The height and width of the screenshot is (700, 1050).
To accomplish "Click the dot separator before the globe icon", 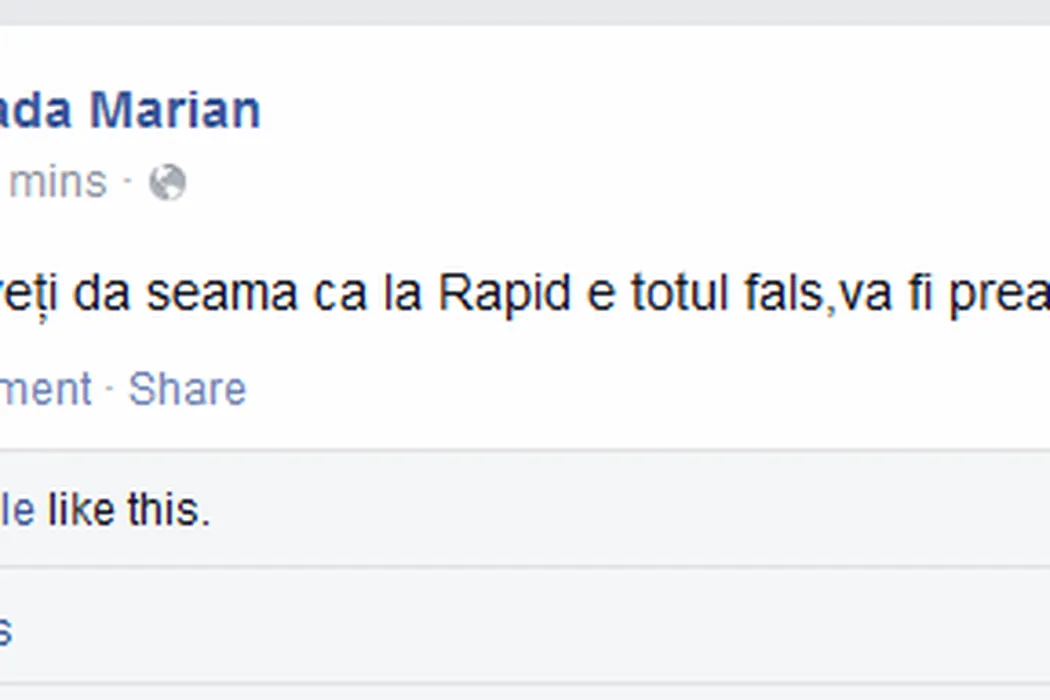I will tap(127, 182).
